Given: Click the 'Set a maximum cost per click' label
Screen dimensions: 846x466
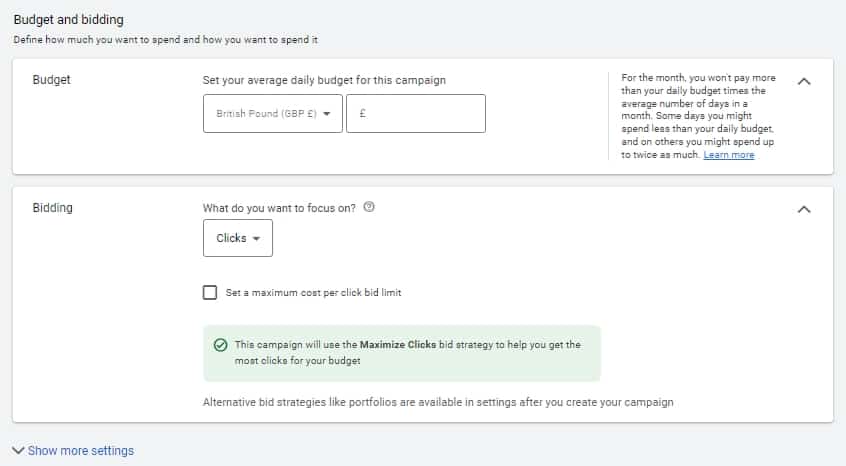Looking at the screenshot, I should pyautogui.click(x=313, y=293).
